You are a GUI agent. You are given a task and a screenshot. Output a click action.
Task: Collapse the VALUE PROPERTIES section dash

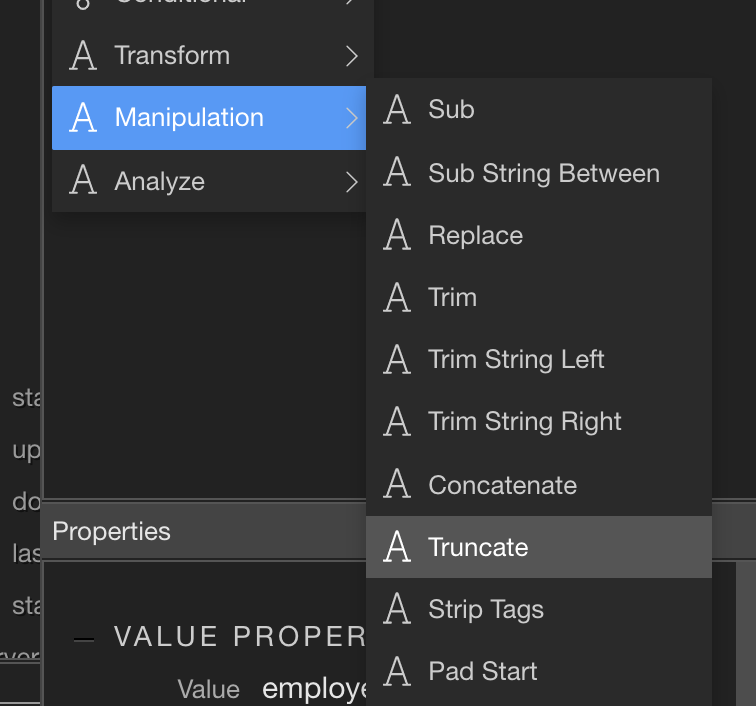pos(84,639)
